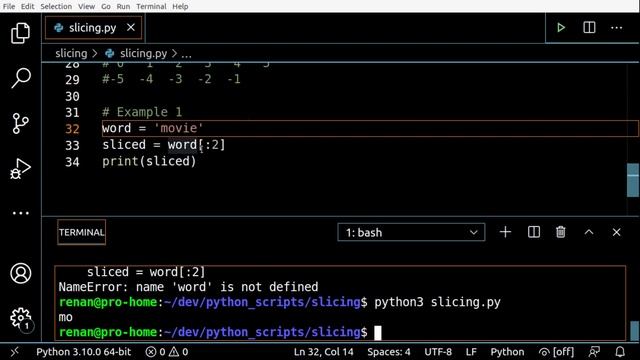This screenshot has height=360, width=640.
Task: Select the Python 3.10.0 64-bit interpreter
Action: click(x=84, y=352)
